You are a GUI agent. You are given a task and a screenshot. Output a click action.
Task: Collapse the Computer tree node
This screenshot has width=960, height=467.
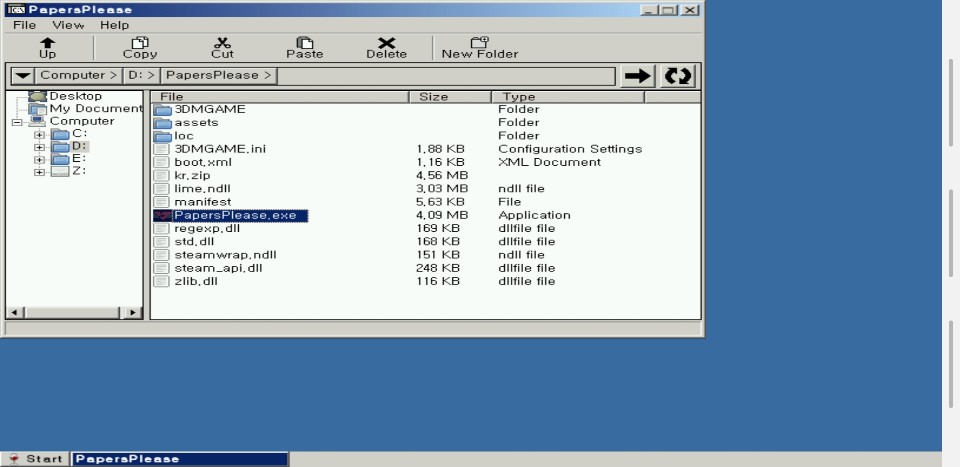(17, 122)
